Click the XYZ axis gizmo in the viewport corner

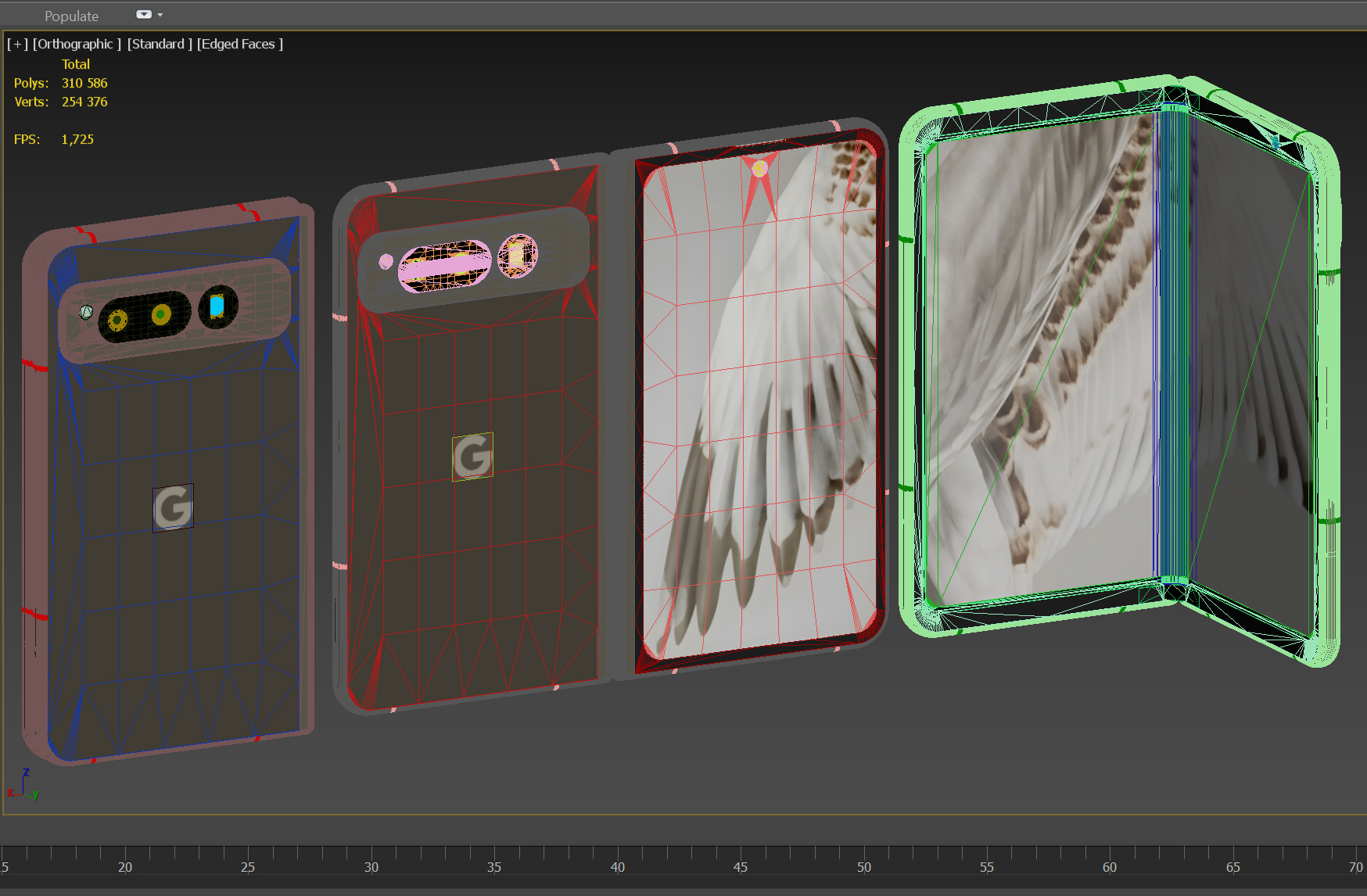pyautogui.click(x=23, y=784)
